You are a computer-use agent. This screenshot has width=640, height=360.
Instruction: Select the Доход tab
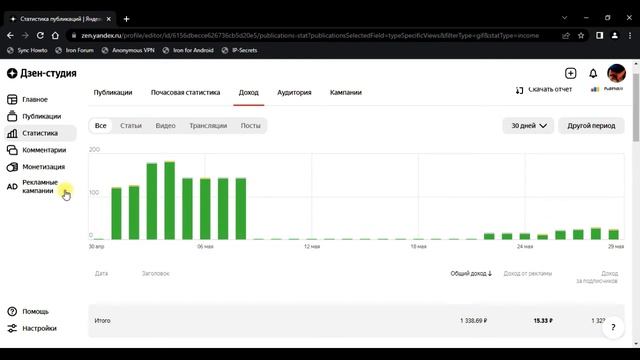(x=249, y=92)
